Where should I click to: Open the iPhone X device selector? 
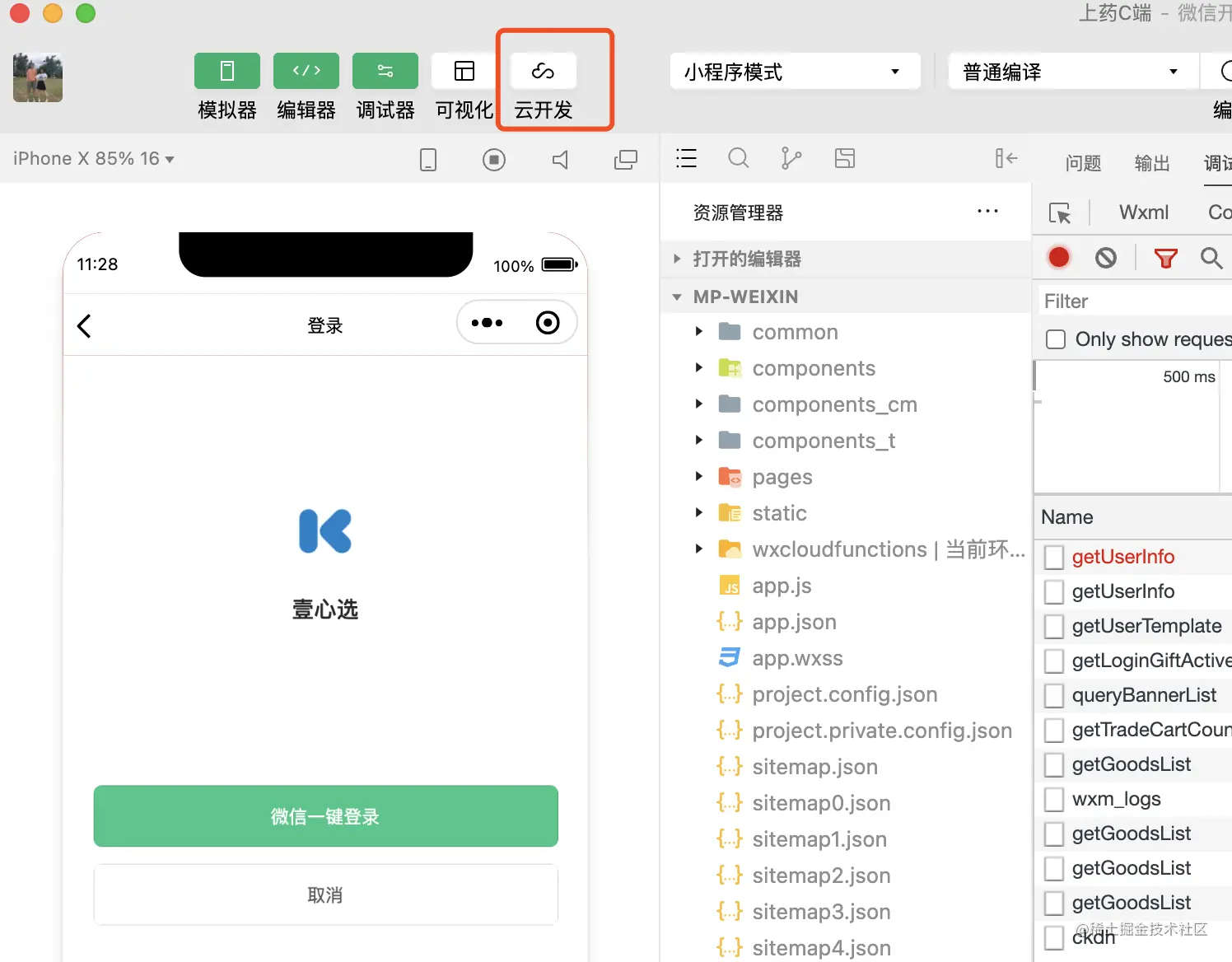pos(94,159)
